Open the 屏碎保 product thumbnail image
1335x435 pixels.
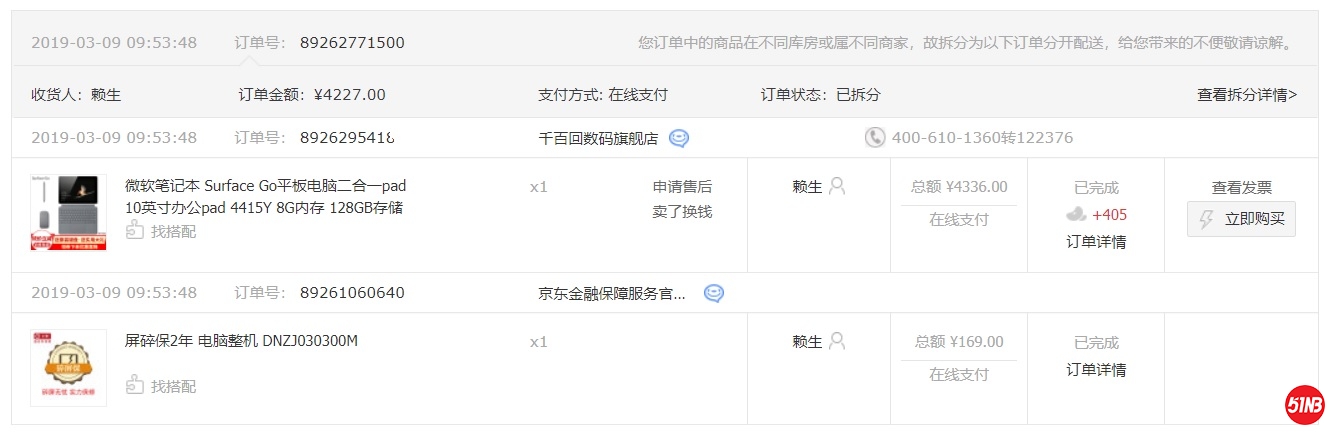coord(68,367)
